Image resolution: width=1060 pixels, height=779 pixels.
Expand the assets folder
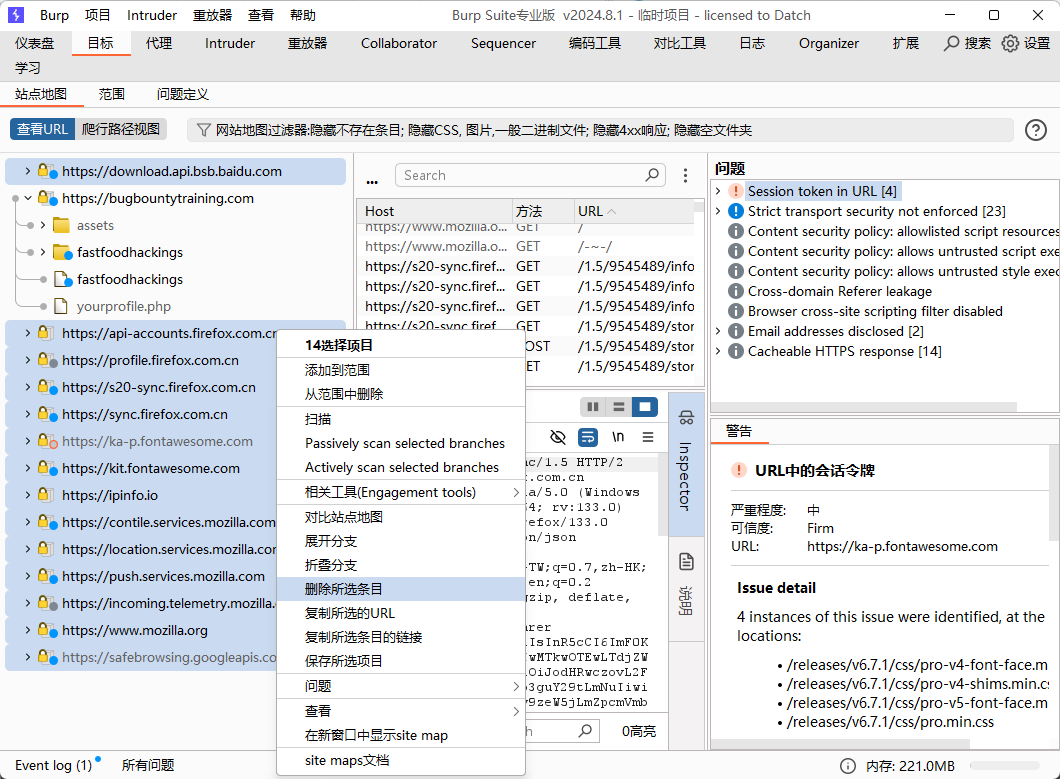(43, 225)
